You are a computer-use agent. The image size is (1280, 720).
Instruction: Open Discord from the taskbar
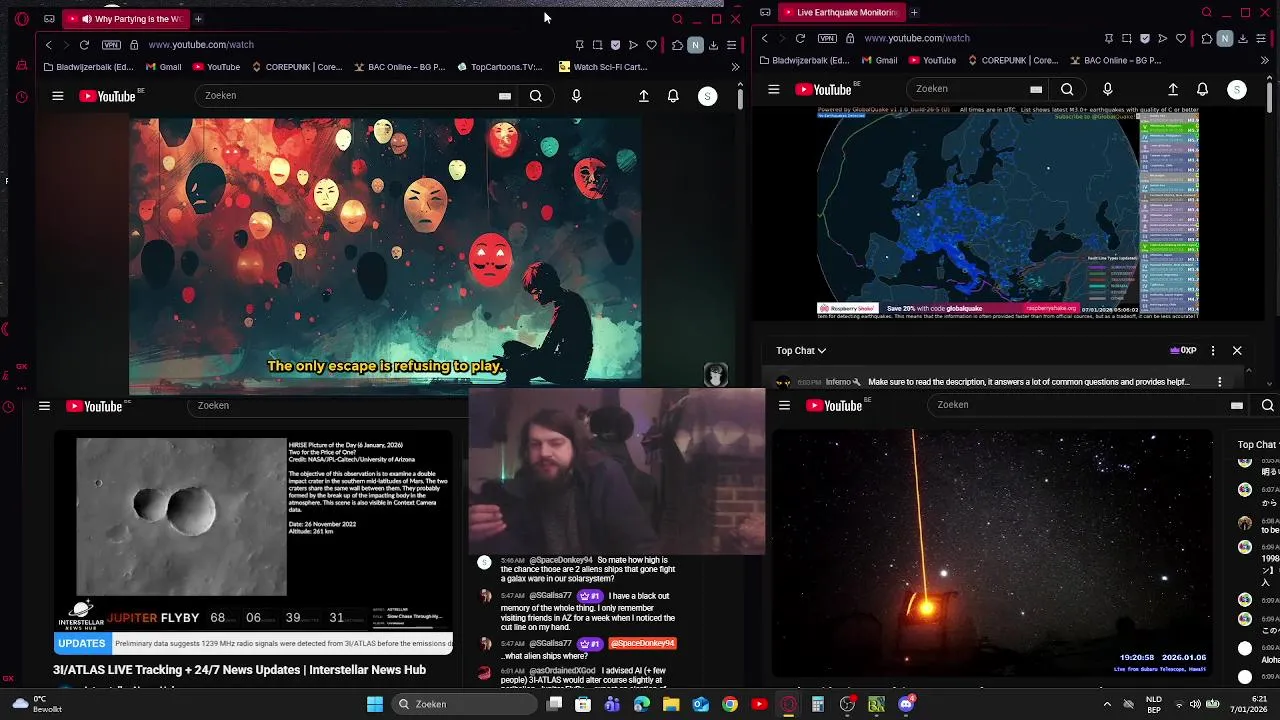[x=906, y=704]
